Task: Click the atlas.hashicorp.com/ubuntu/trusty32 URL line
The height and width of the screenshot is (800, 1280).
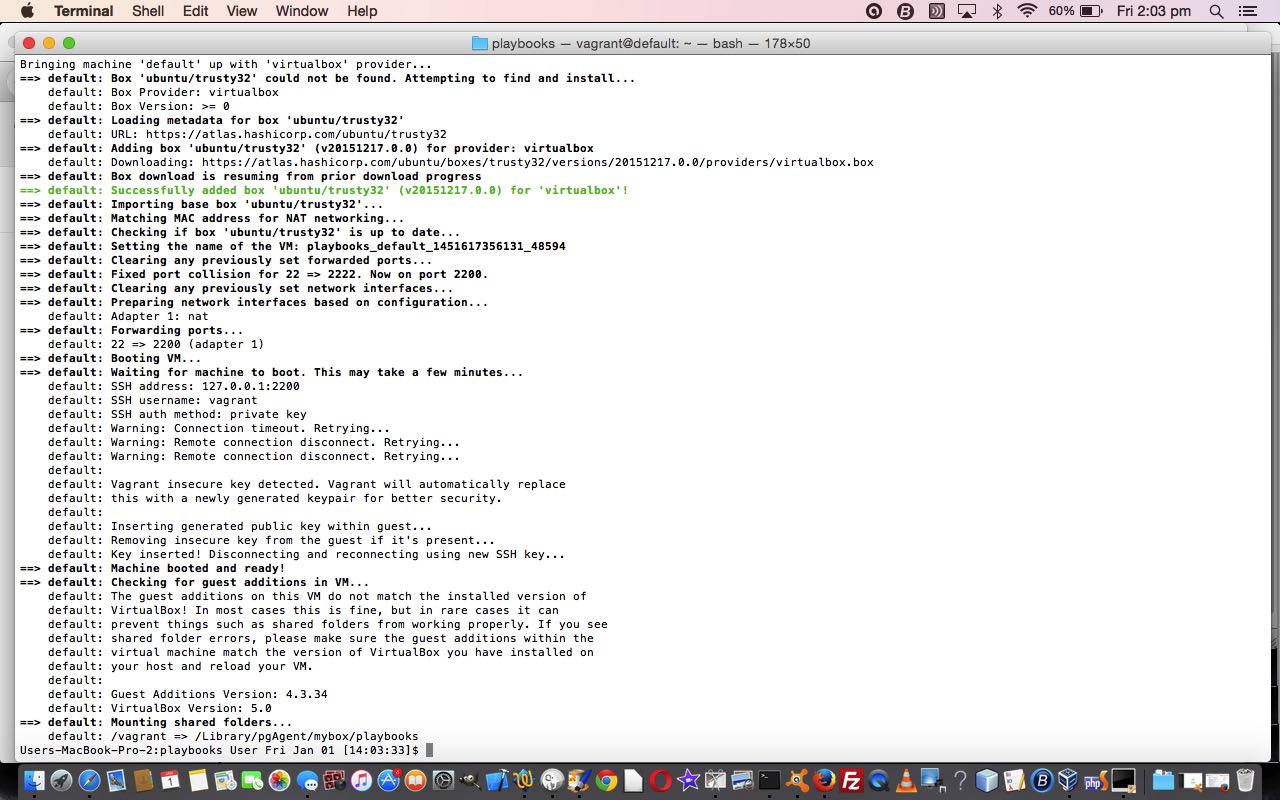Action: click(247, 134)
